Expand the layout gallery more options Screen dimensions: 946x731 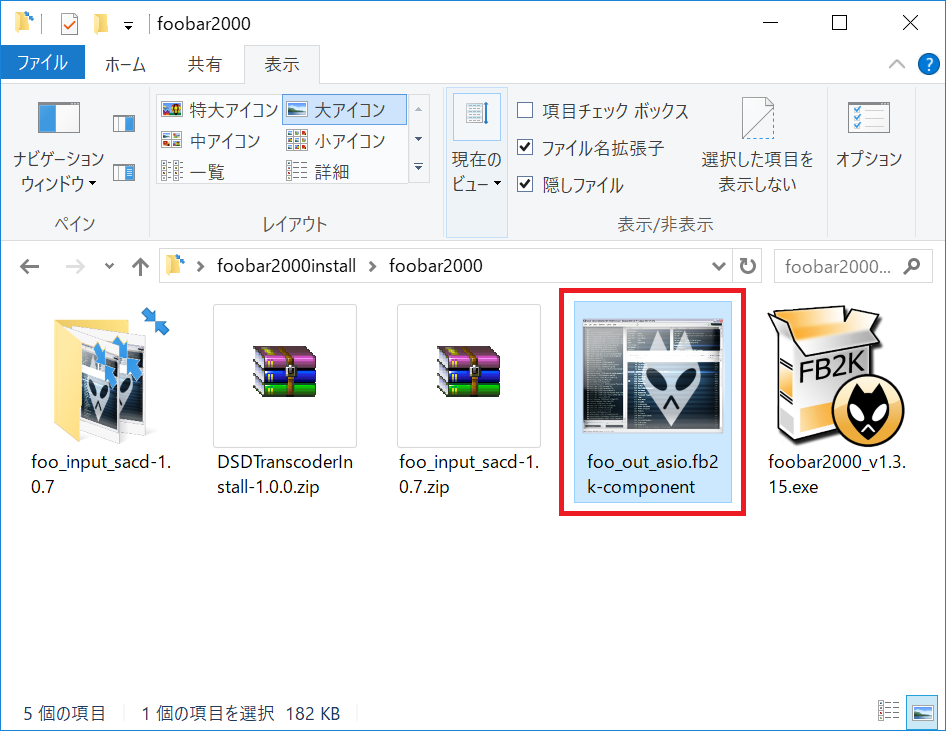418,167
